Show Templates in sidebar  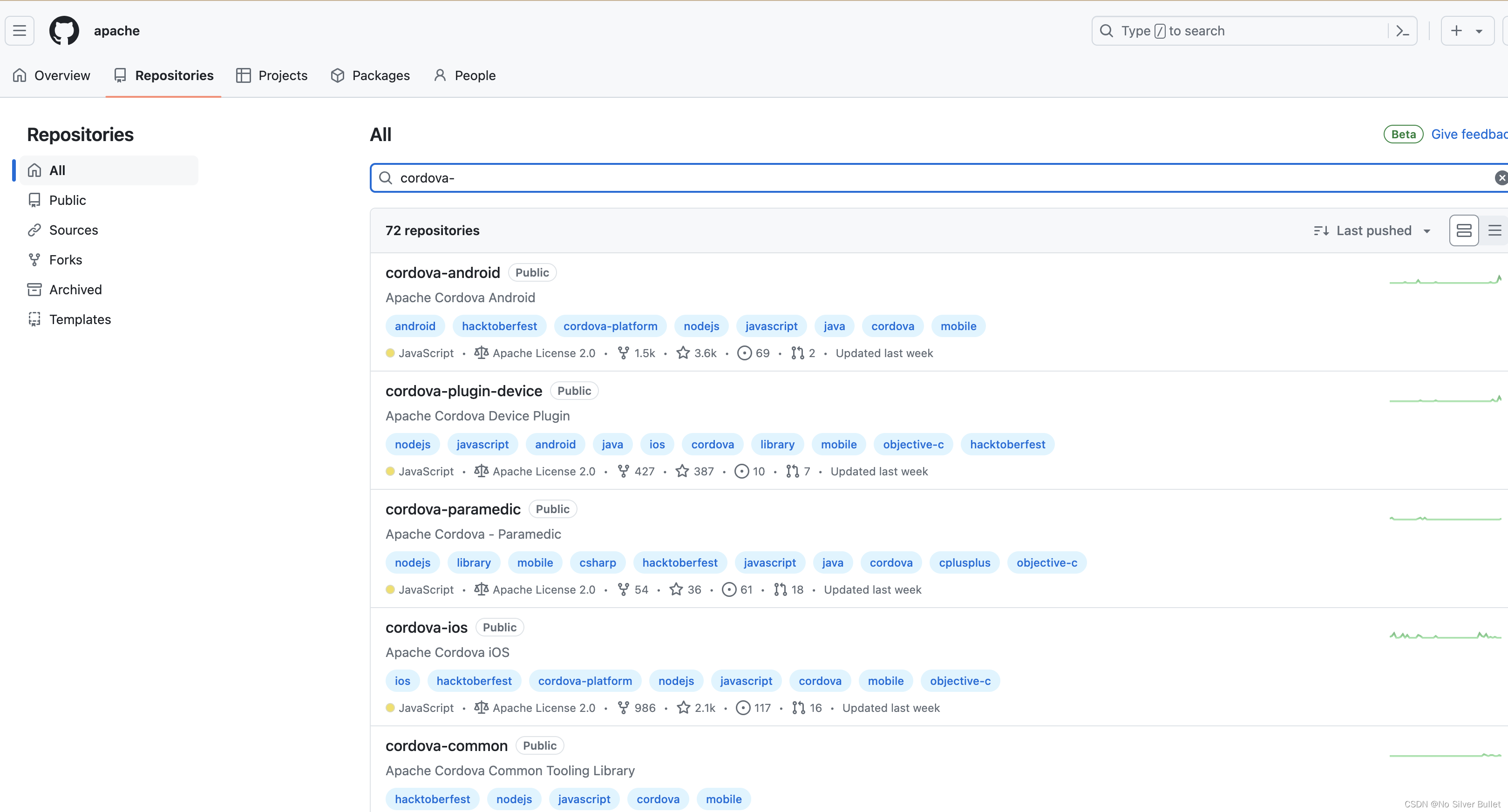point(109,320)
